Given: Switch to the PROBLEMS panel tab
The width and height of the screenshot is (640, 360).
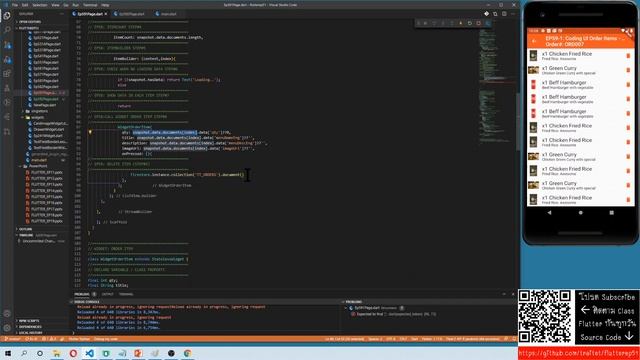Looking at the screenshot, I should [x=82, y=294].
